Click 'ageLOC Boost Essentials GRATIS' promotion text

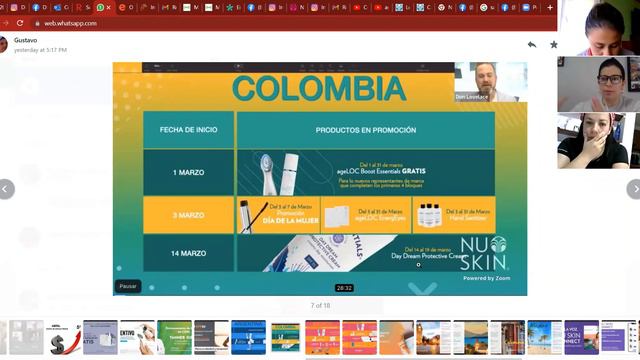click(x=381, y=171)
